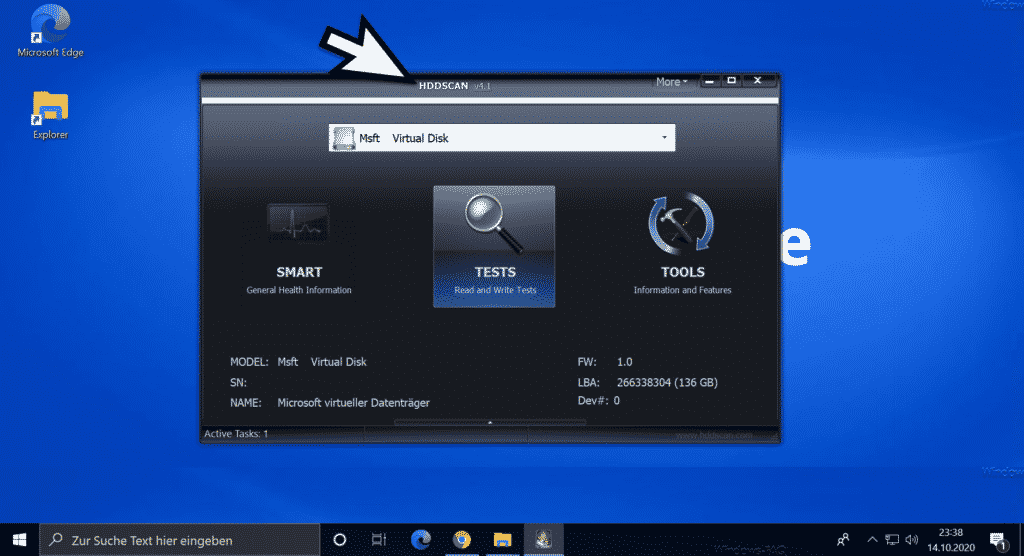Image resolution: width=1024 pixels, height=556 pixels.
Task: Open the volume speaker icon
Action: [x=912, y=540]
